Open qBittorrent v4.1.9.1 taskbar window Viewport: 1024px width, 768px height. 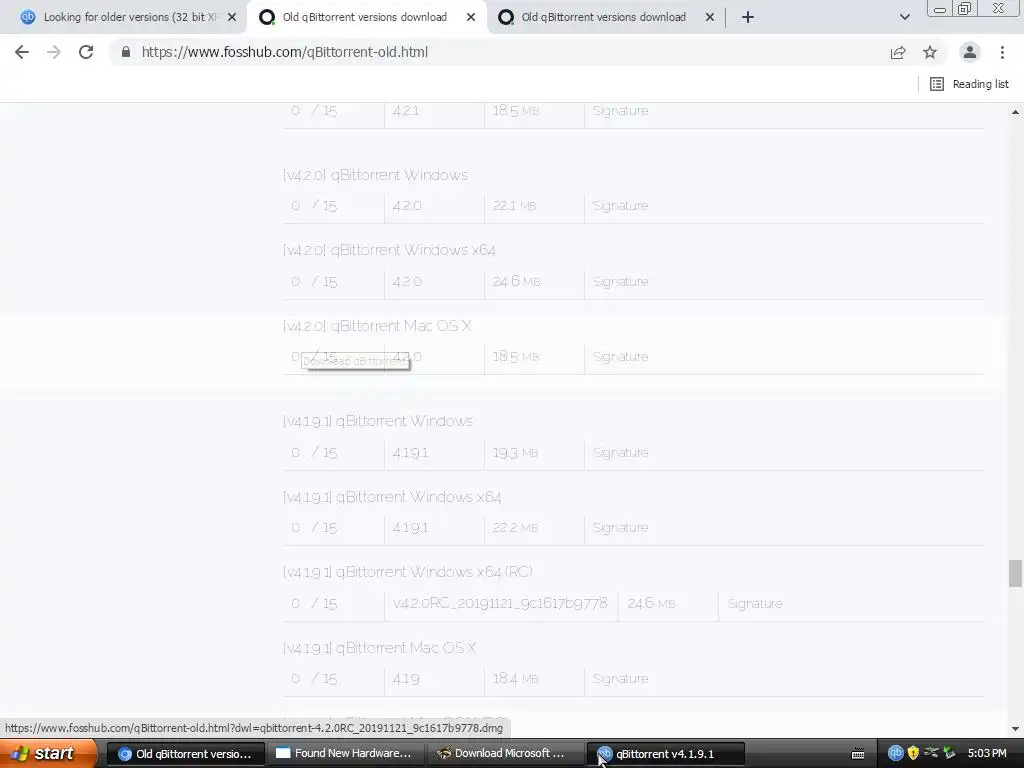coord(665,754)
